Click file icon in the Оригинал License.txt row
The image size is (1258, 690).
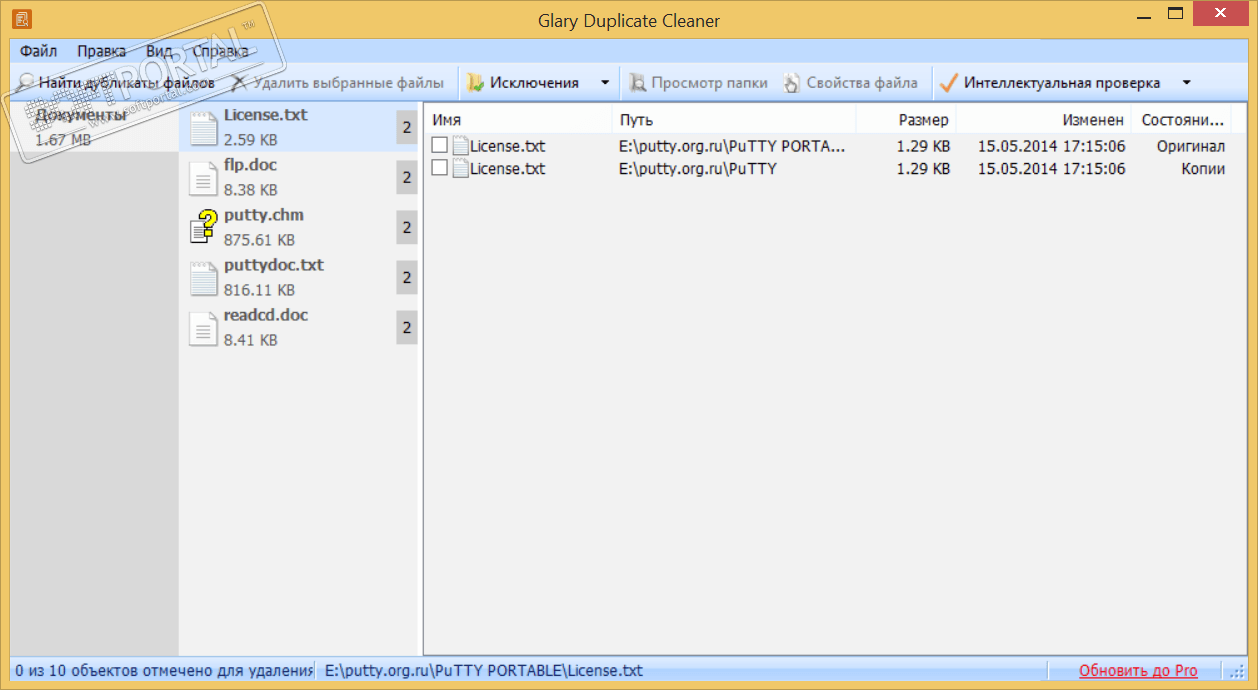(460, 146)
